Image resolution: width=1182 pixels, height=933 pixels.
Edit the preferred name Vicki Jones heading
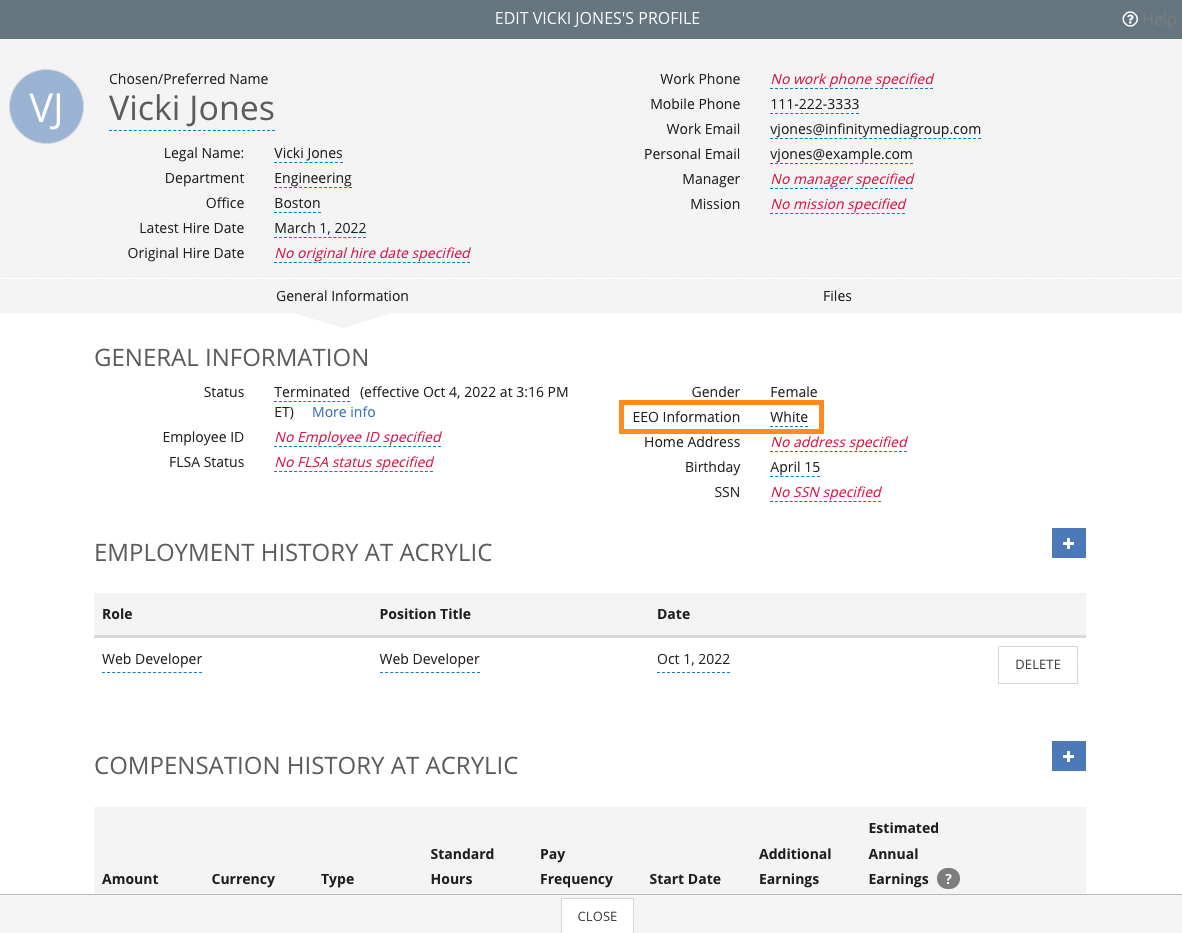[x=191, y=109]
